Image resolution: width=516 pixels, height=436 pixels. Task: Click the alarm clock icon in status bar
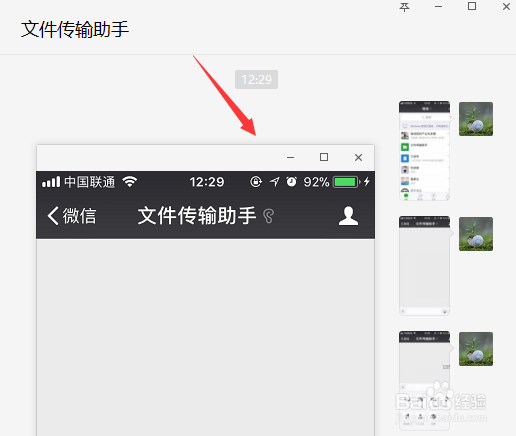pyautogui.click(x=291, y=182)
